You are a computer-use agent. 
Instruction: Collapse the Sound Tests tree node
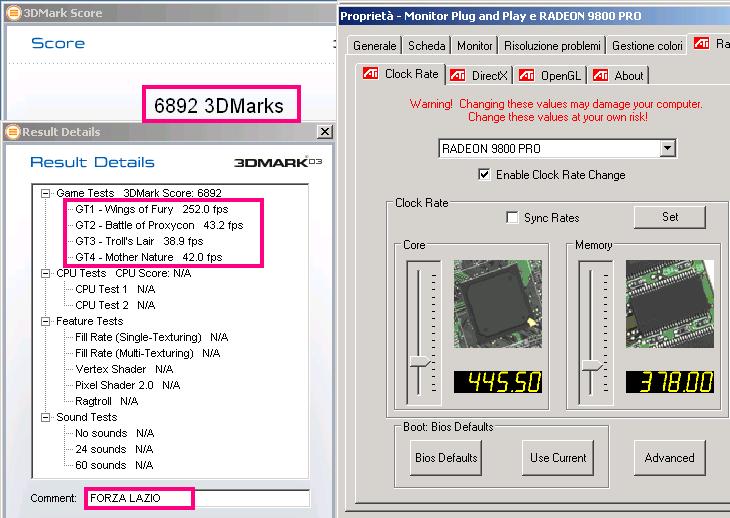click(45, 417)
